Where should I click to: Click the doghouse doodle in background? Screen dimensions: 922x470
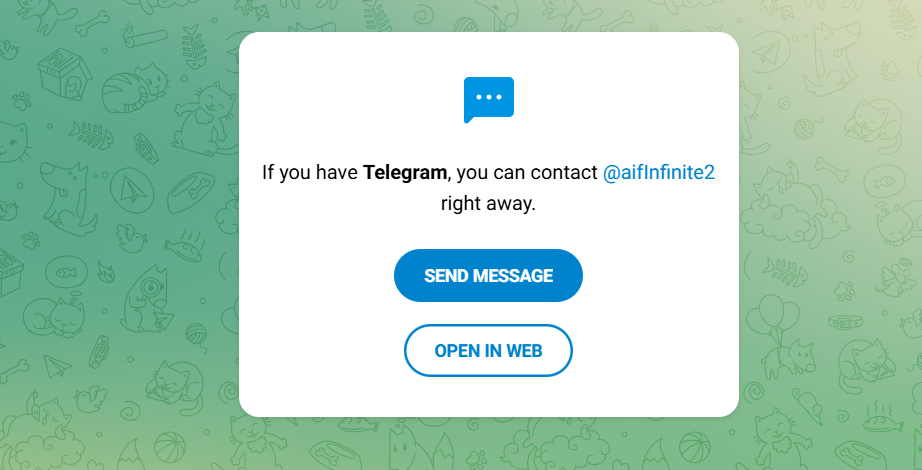pos(65,75)
